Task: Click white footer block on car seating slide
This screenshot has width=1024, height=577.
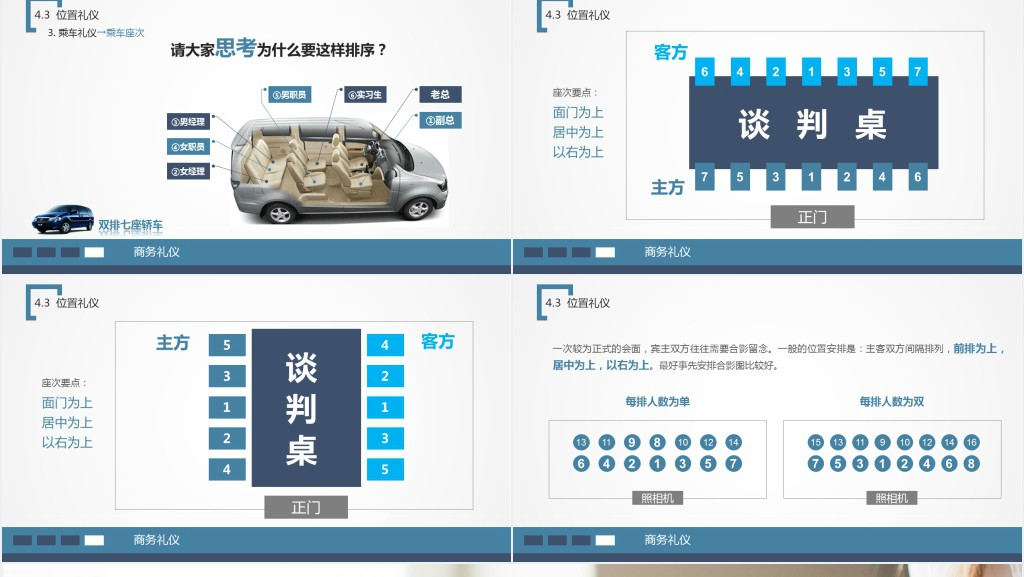Action: click(x=94, y=252)
